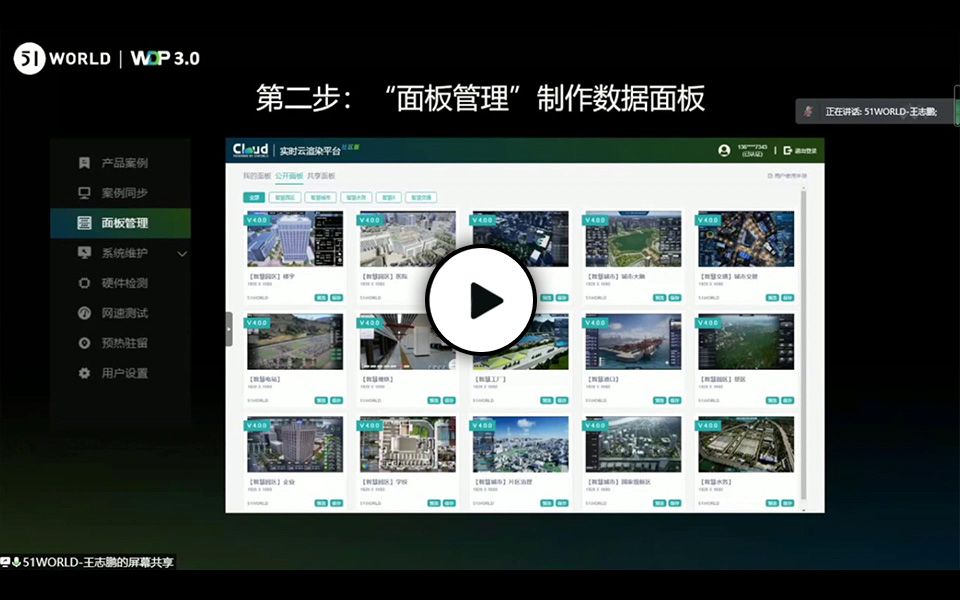This screenshot has width=960, height=600.
Task: Open the 【智慧园区】楼宇 thumbnail
Action: (x=295, y=239)
